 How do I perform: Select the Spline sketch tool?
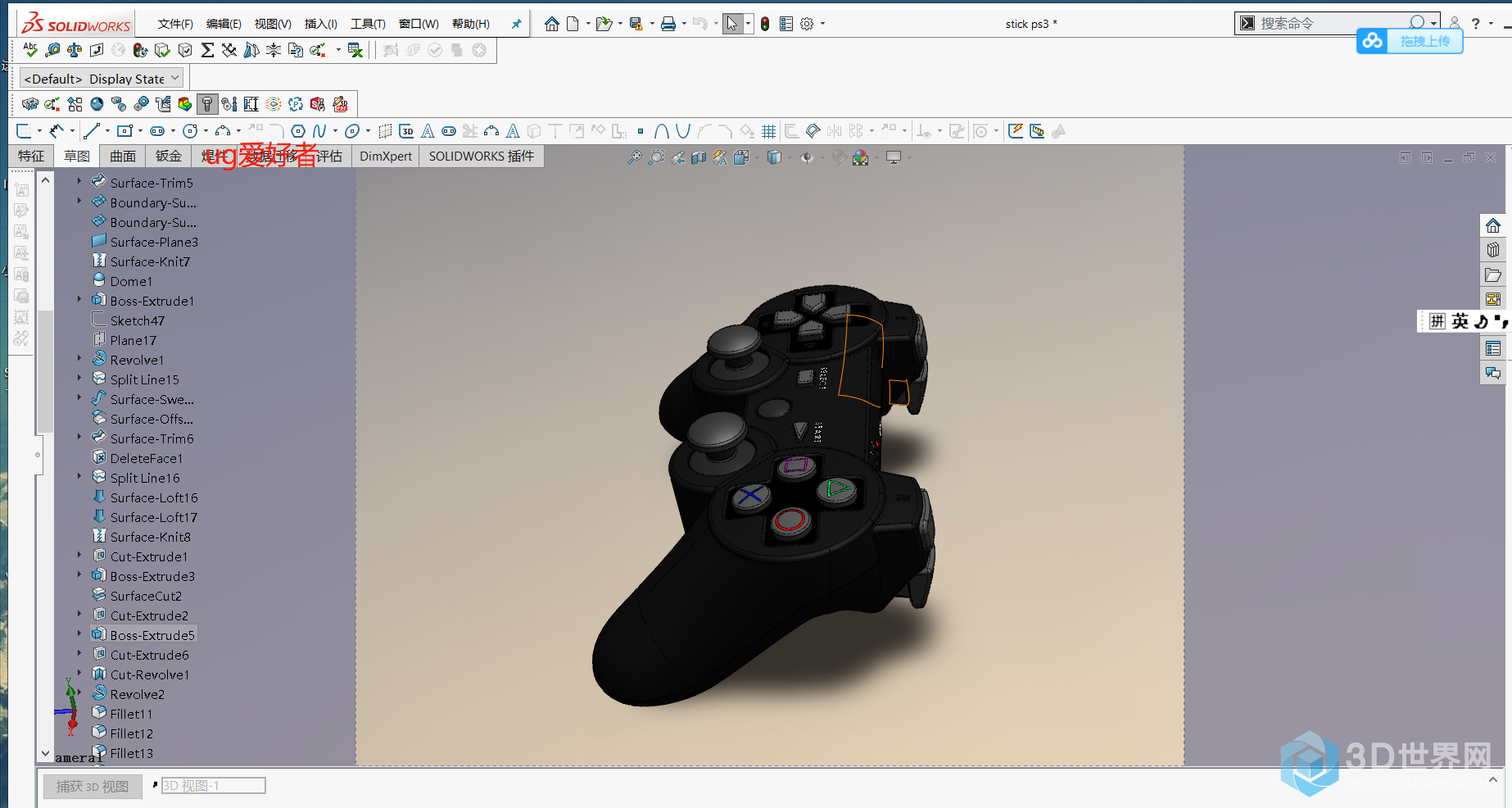tap(319, 131)
